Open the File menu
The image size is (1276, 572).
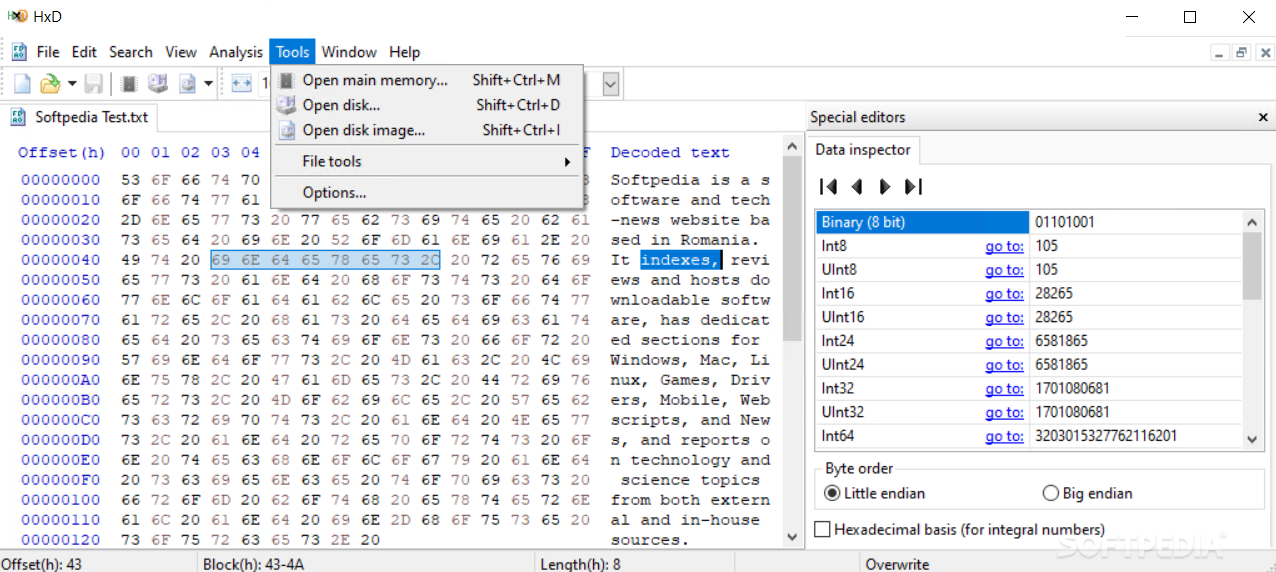click(48, 52)
